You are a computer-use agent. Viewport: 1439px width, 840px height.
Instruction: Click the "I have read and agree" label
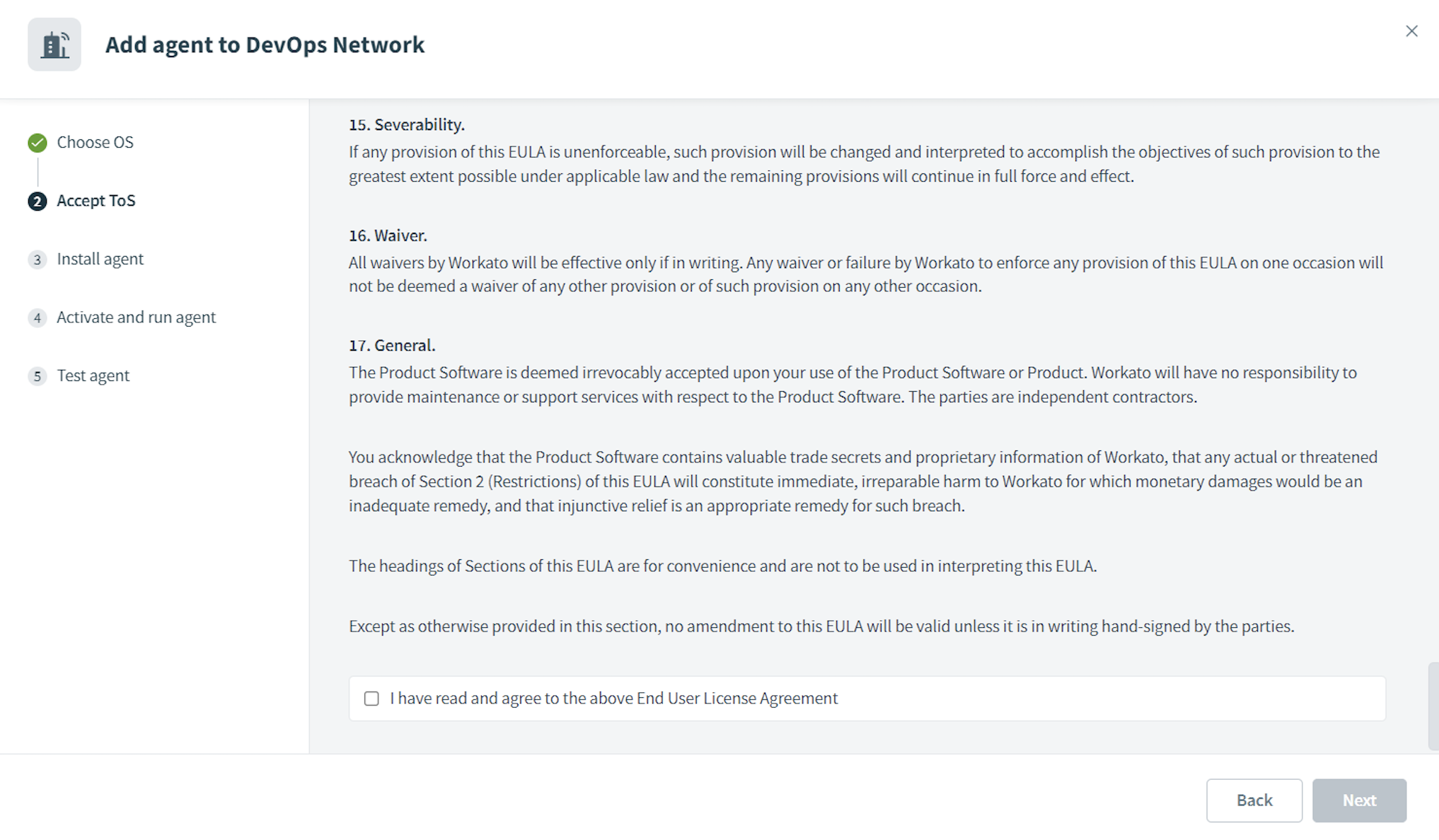click(613, 699)
